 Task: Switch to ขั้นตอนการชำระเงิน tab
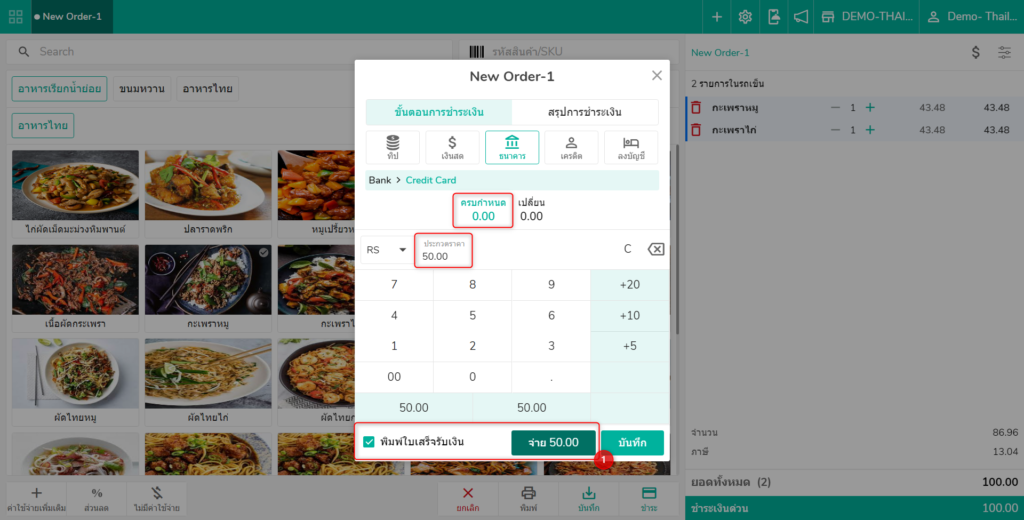coord(439,112)
